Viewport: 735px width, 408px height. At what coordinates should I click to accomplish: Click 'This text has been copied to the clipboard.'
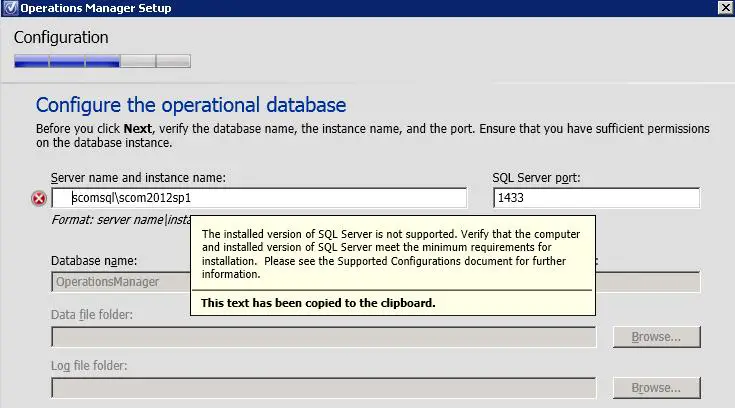point(318,303)
